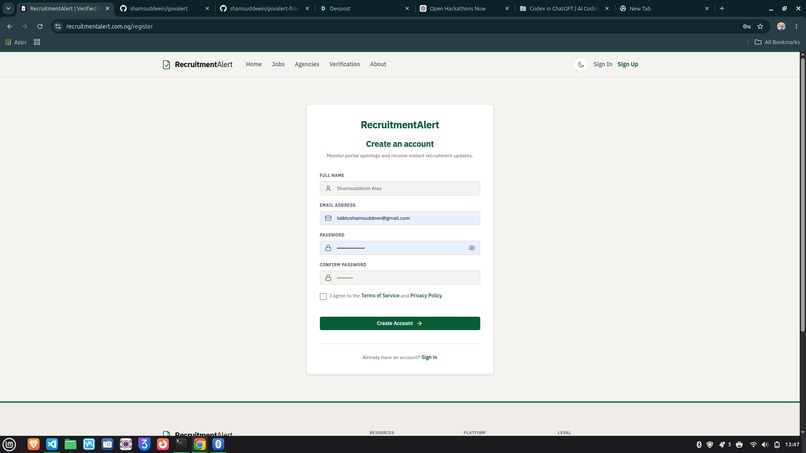
Task: Switch to the shamsuddeein/govalert-fro GitHub tab
Action: click(263, 8)
